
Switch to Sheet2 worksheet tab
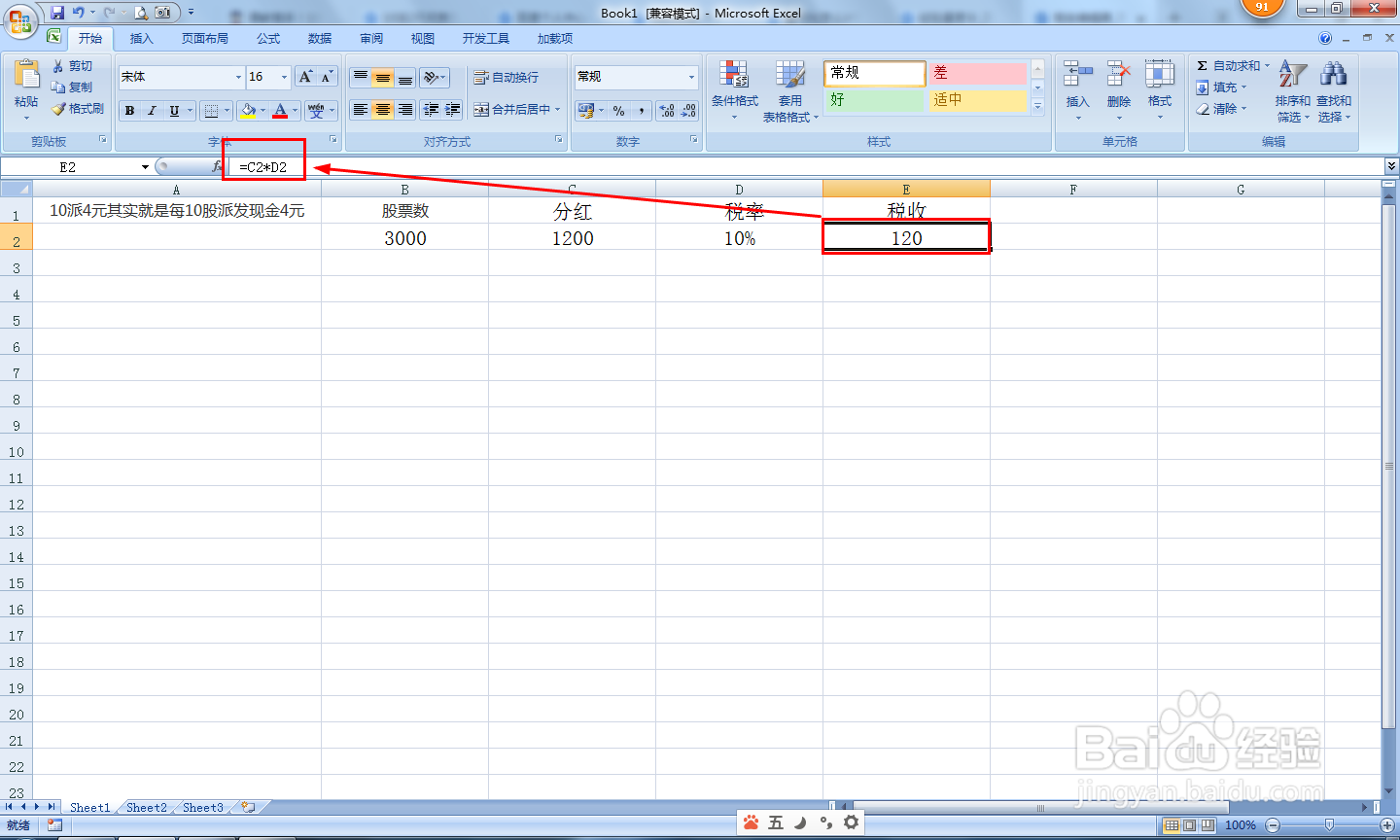coord(147,807)
